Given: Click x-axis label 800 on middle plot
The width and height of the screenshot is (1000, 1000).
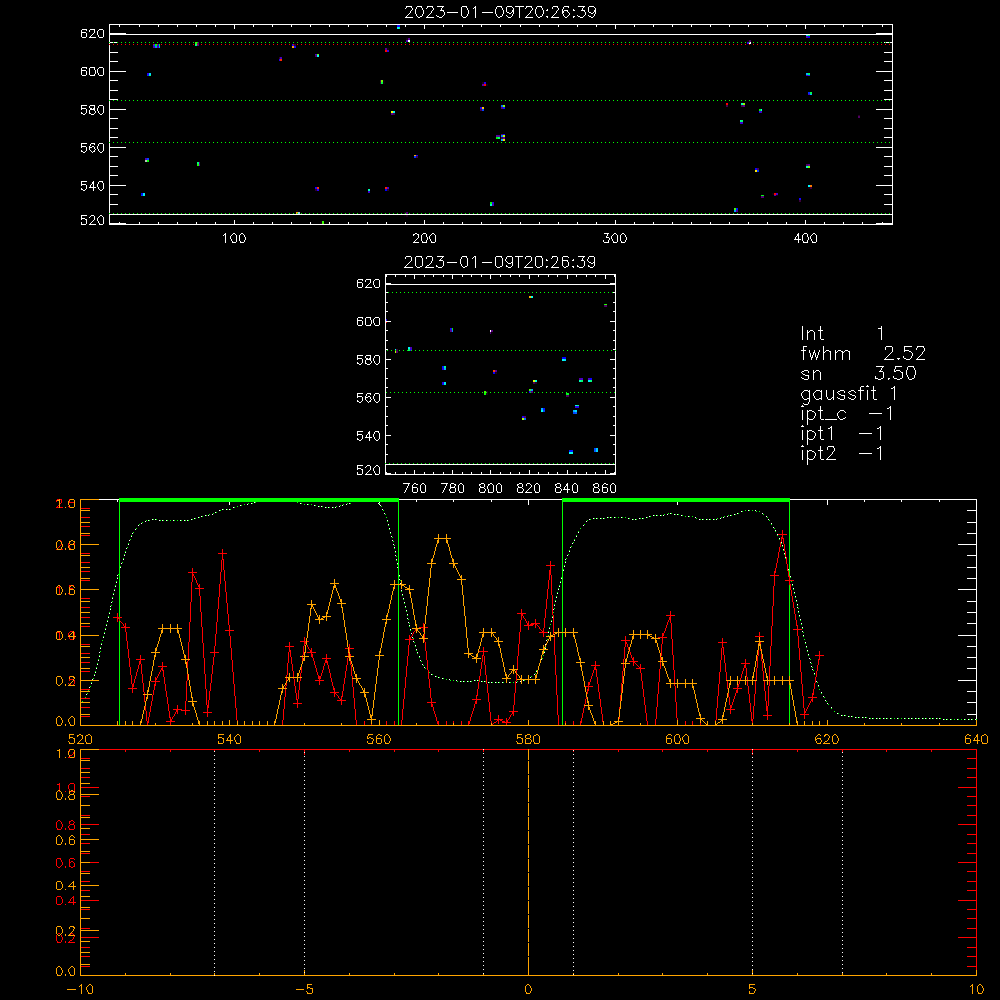Looking at the screenshot, I should coord(490,489).
